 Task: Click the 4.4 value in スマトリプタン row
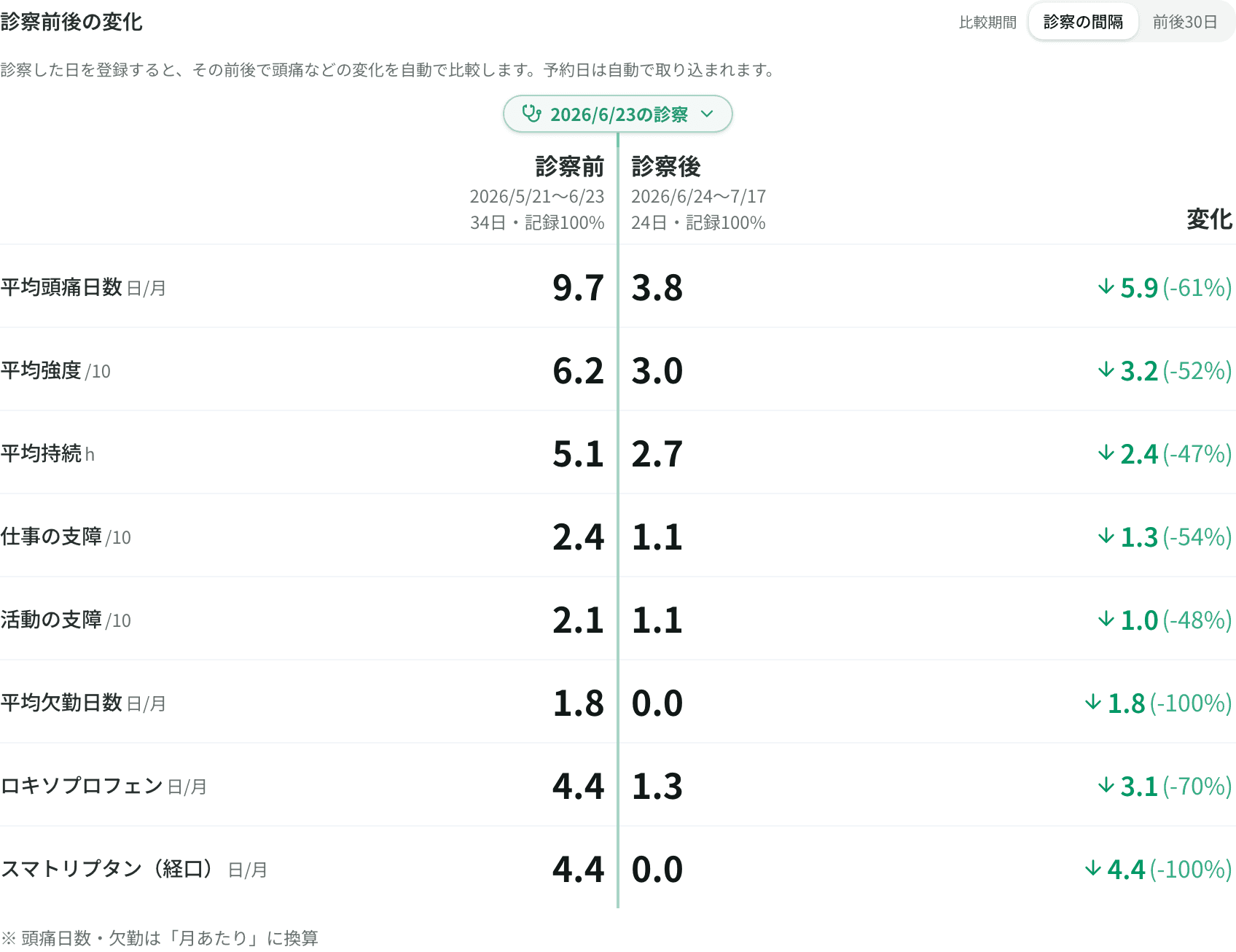(x=578, y=869)
